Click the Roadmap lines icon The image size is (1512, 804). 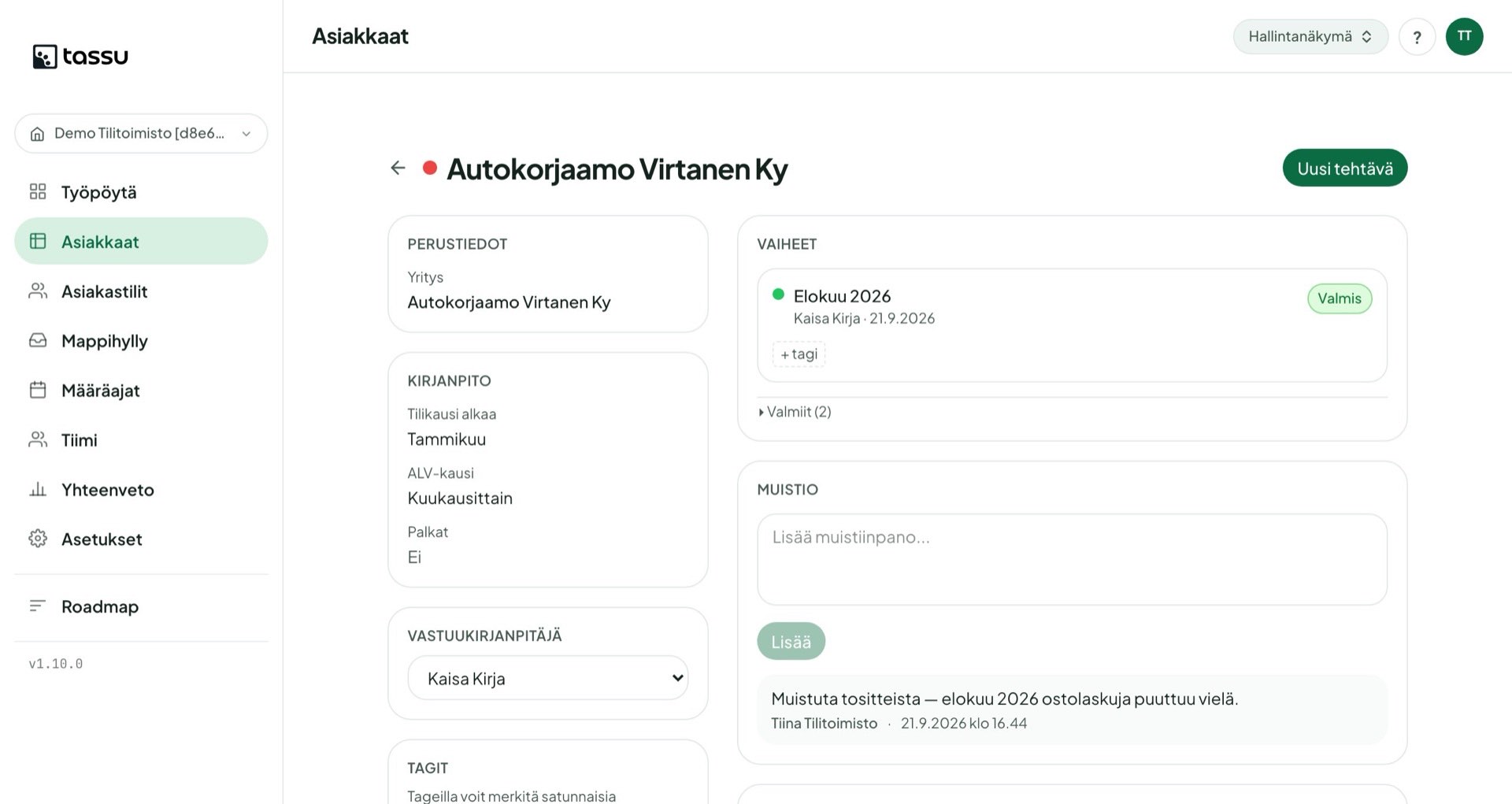38,606
